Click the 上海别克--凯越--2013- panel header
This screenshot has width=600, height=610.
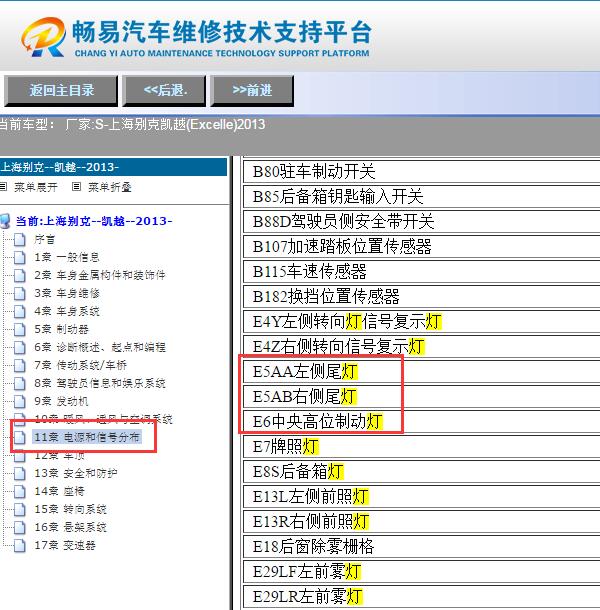tap(113, 167)
